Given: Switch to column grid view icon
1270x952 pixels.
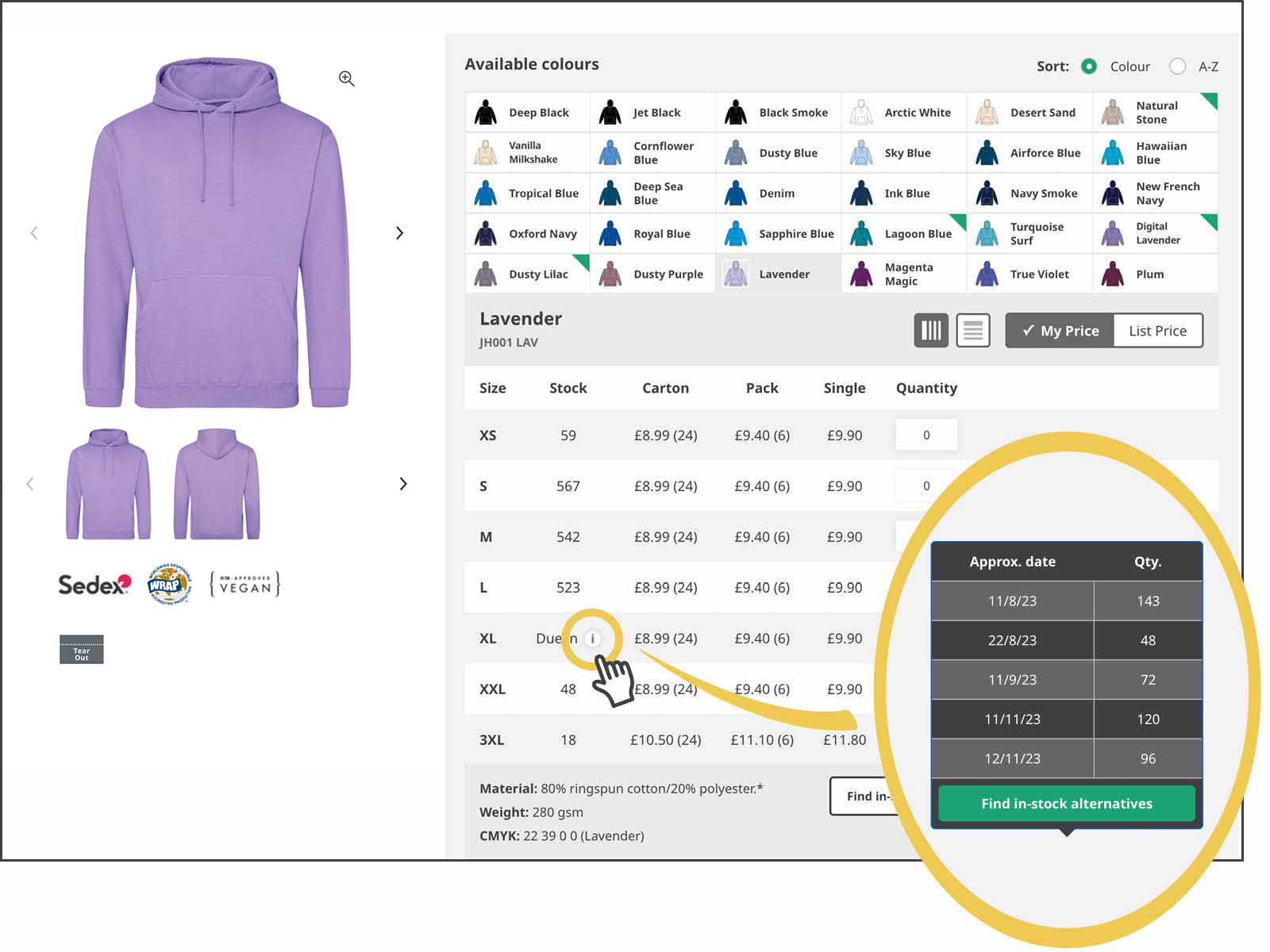Looking at the screenshot, I should tap(931, 330).
